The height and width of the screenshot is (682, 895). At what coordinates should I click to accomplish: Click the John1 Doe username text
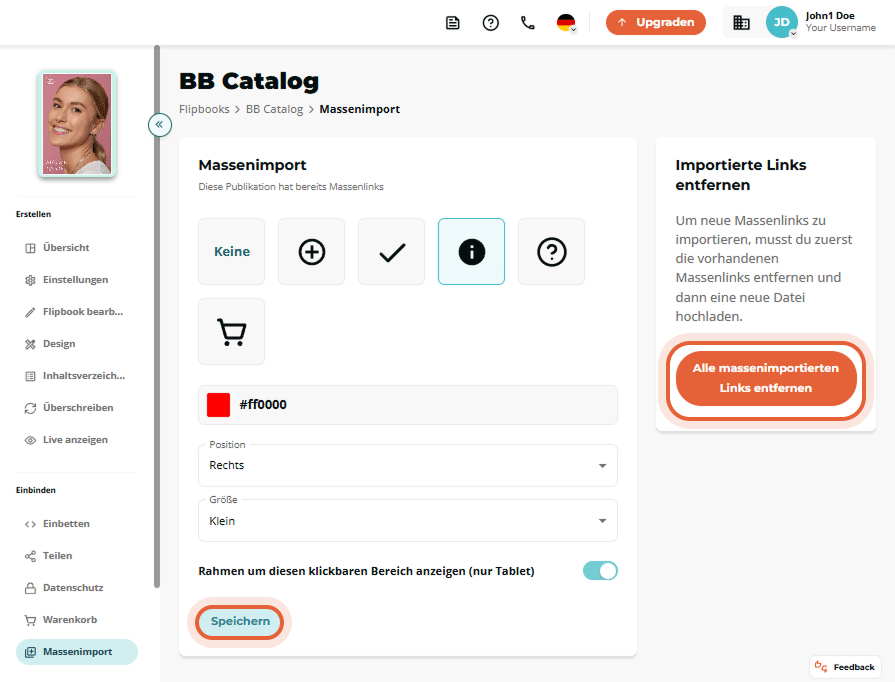[830, 16]
